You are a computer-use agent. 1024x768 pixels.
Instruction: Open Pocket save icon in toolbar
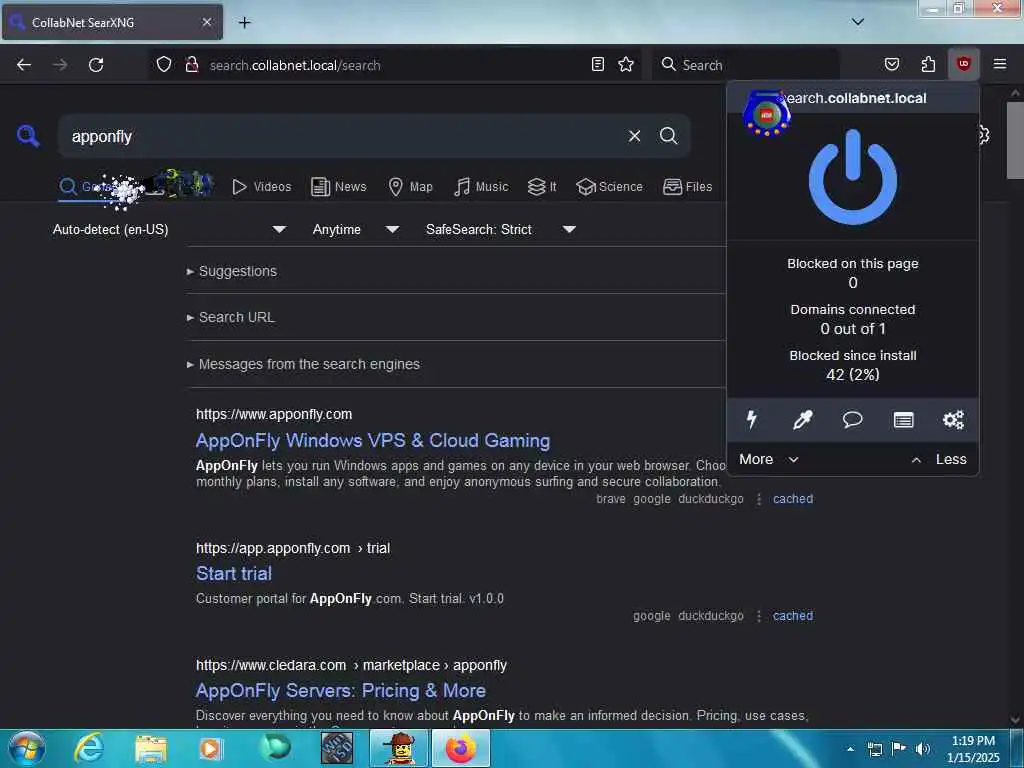pyautogui.click(x=891, y=64)
